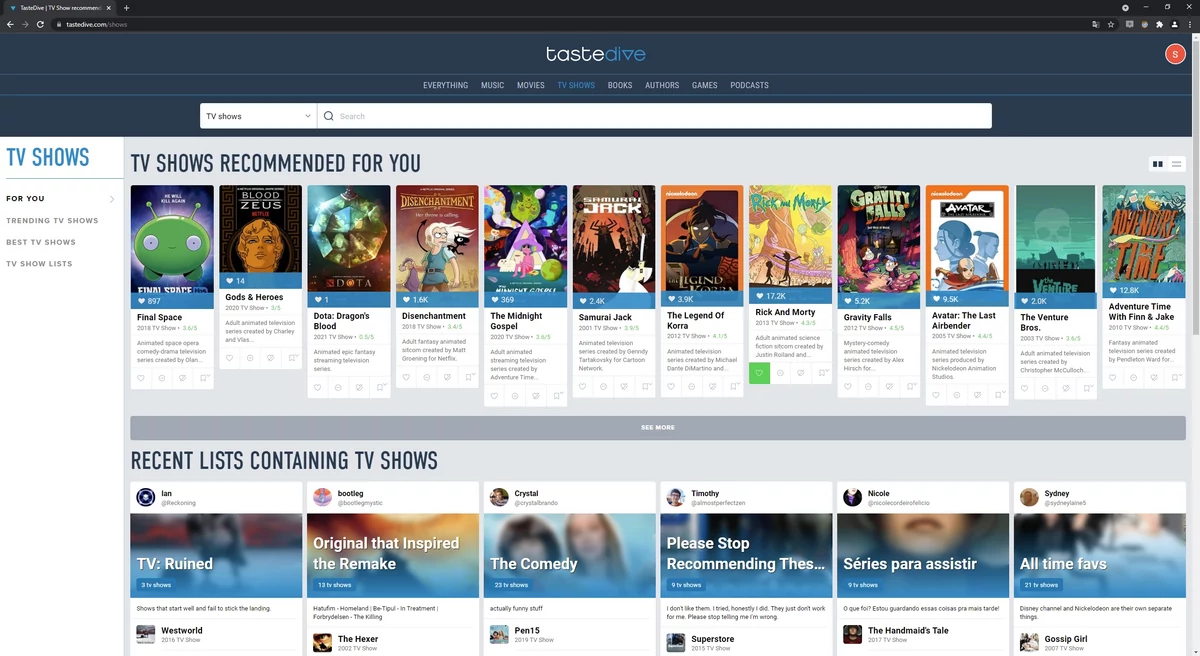Open Best TV Shows in the sidebar

41,242
